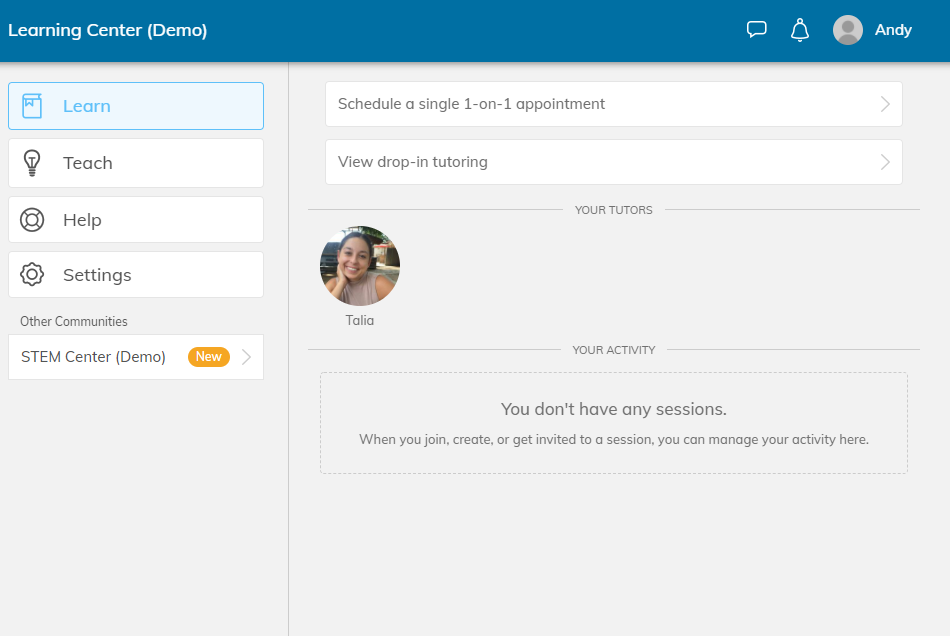Click the notifications bell icon
Viewport: 950px width, 636px height.
[800, 30]
